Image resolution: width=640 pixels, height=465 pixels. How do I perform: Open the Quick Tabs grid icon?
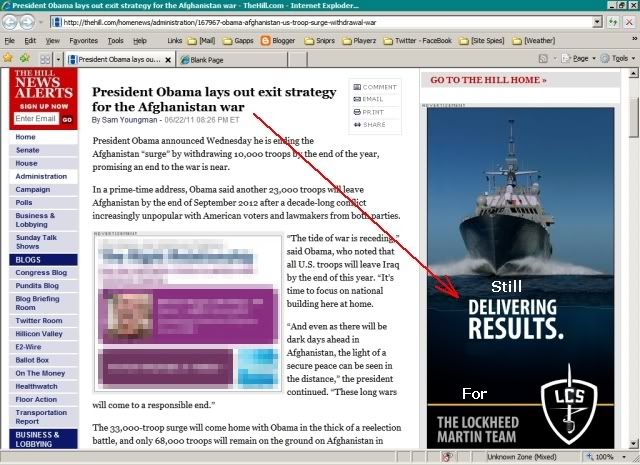[45, 60]
